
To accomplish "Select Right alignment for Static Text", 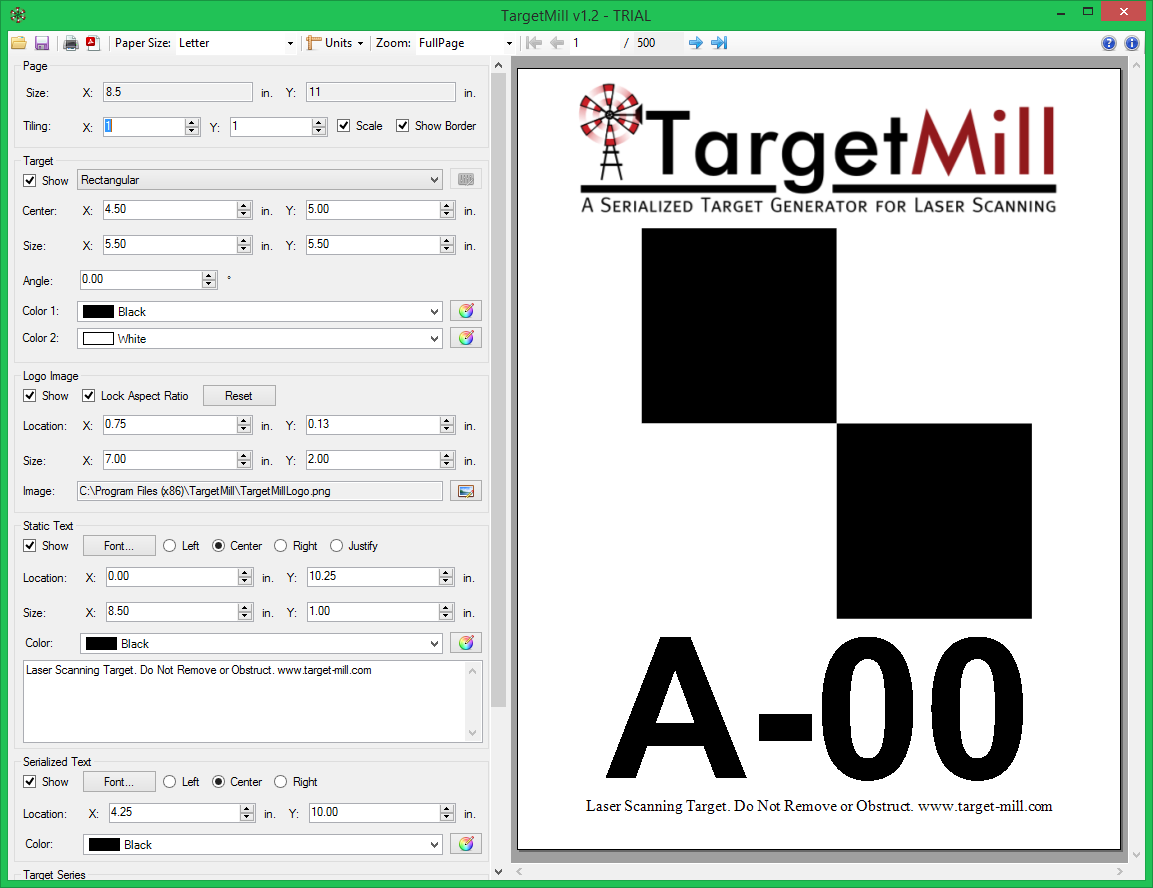I will coord(280,545).
